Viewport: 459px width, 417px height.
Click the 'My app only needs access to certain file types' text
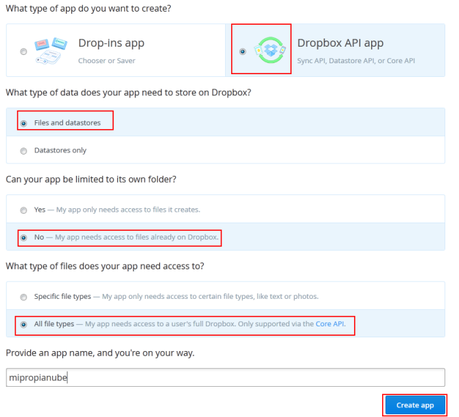pos(210,296)
